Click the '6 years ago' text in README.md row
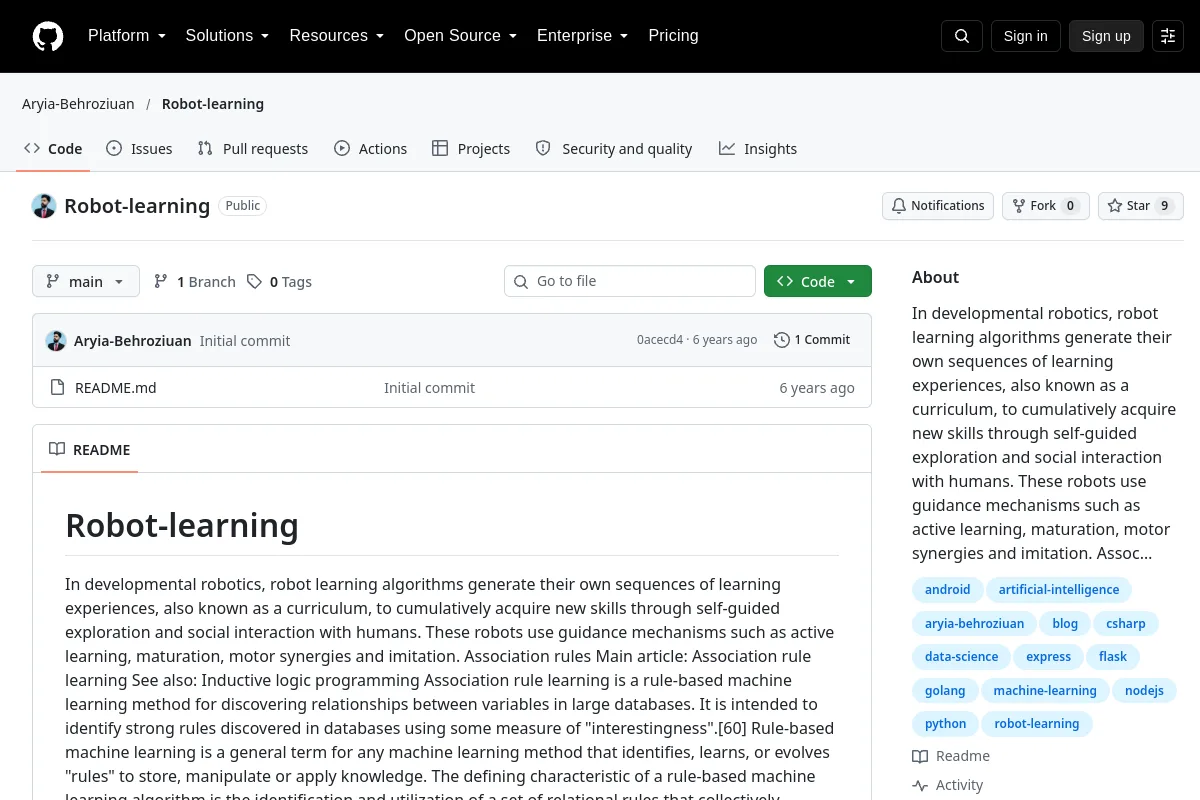 click(817, 388)
